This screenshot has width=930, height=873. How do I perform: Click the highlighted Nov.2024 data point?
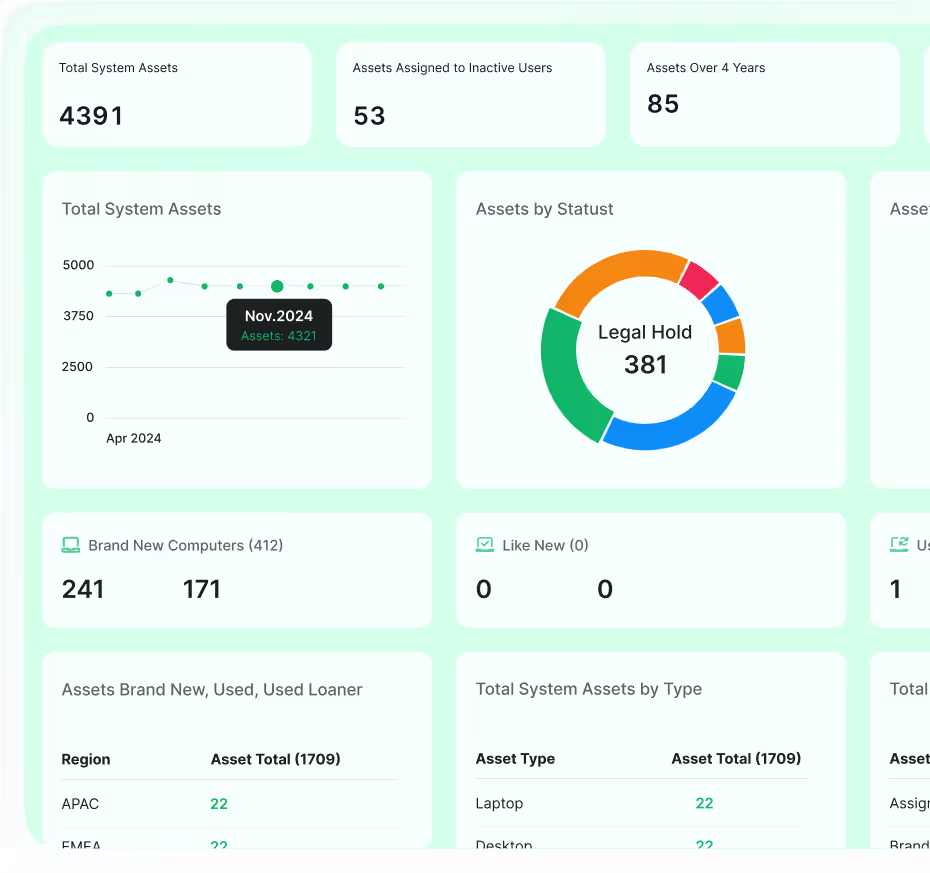click(x=277, y=286)
